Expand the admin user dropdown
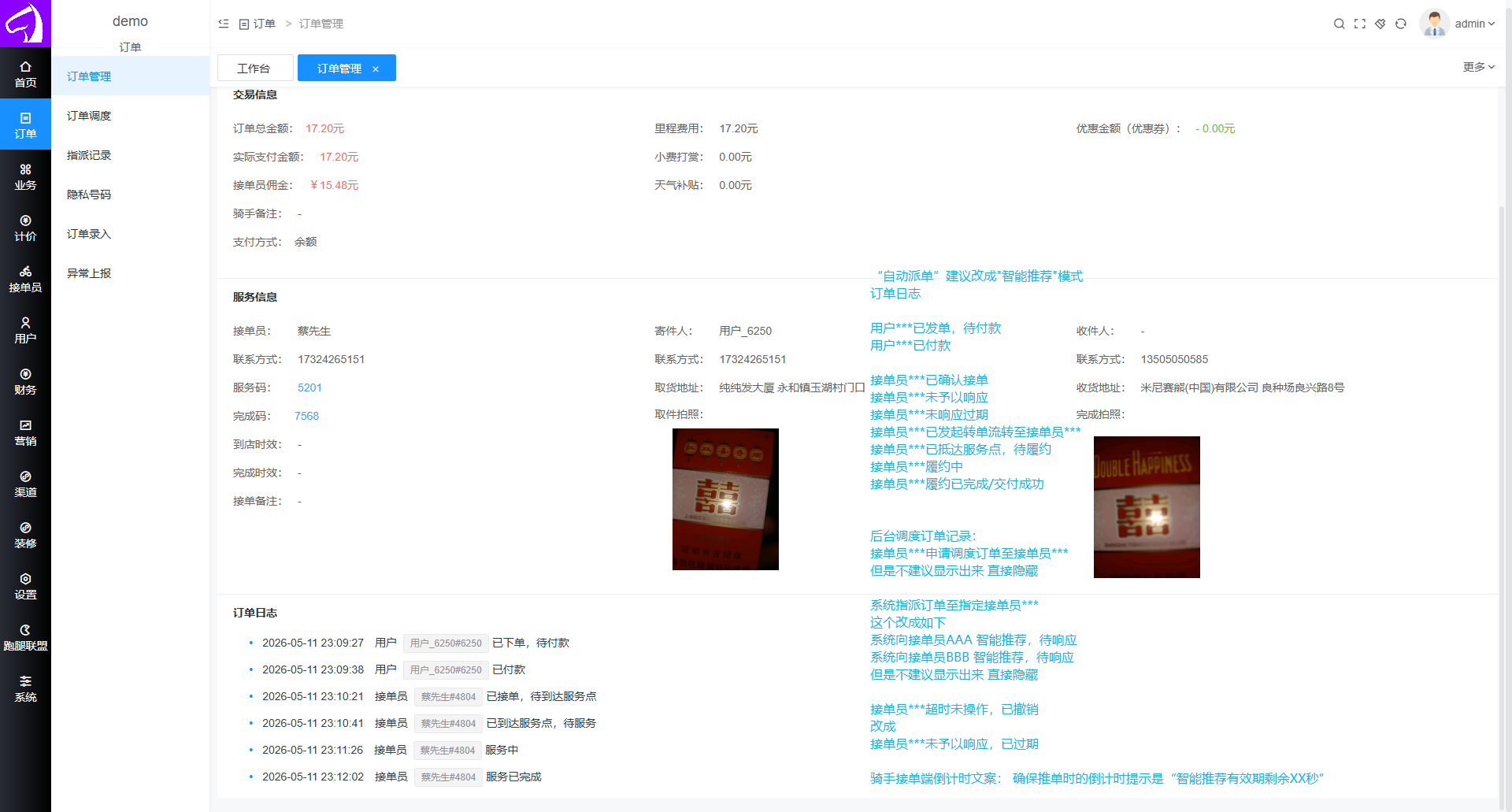Screen dimensions: 1512x812 1474,24
